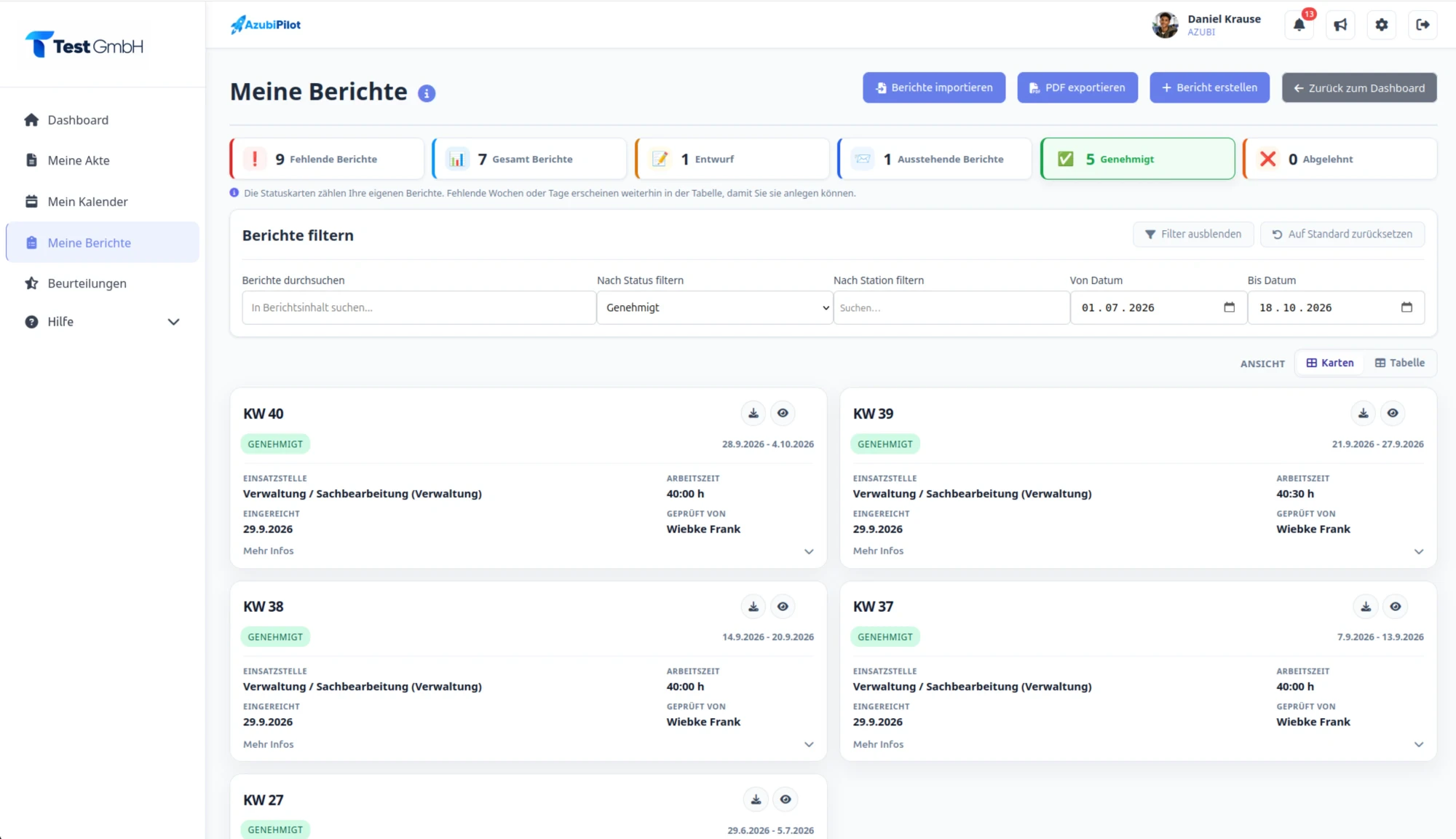View the KW 40 report via eye icon

click(x=783, y=413)
